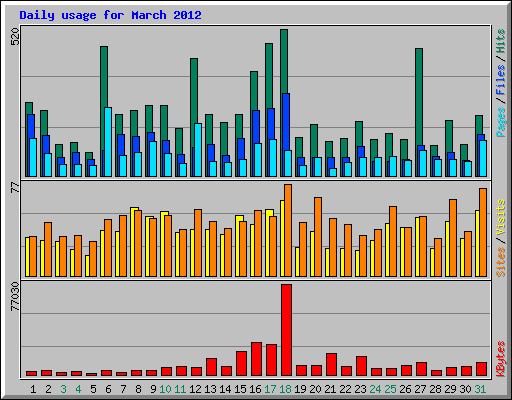The height and width of the screenshot is (400, 512).
Task: Click day label 8 on the axis
Action: pos(138,389)
